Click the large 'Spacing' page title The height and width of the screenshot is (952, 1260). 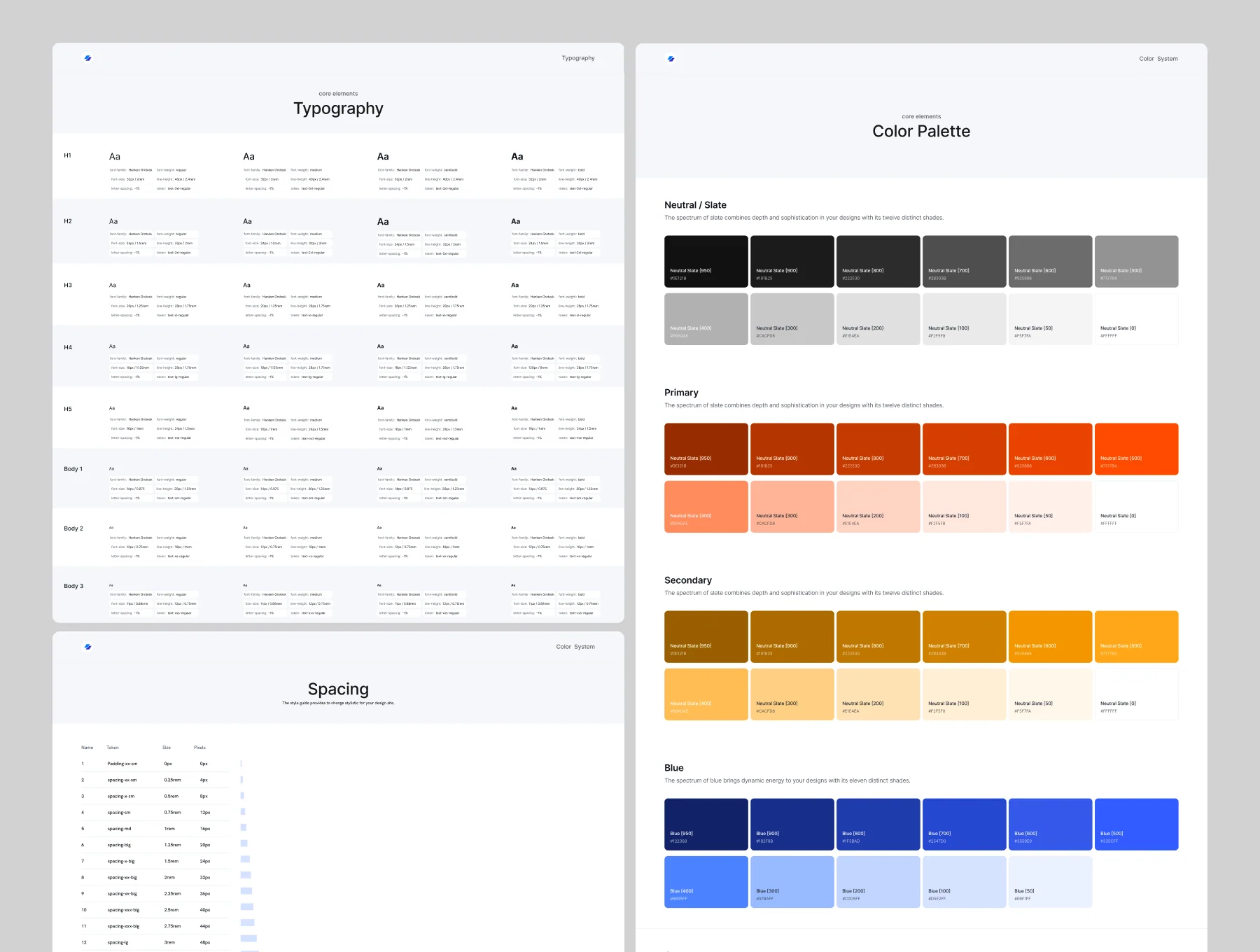[x=338, y=689]
